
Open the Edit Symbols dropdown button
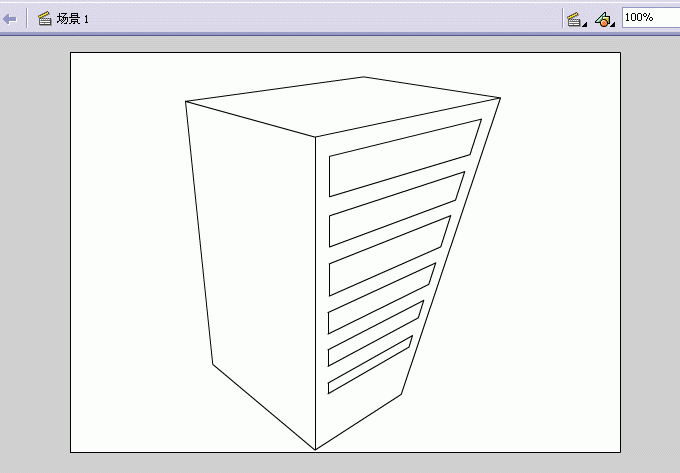point(605,20)
